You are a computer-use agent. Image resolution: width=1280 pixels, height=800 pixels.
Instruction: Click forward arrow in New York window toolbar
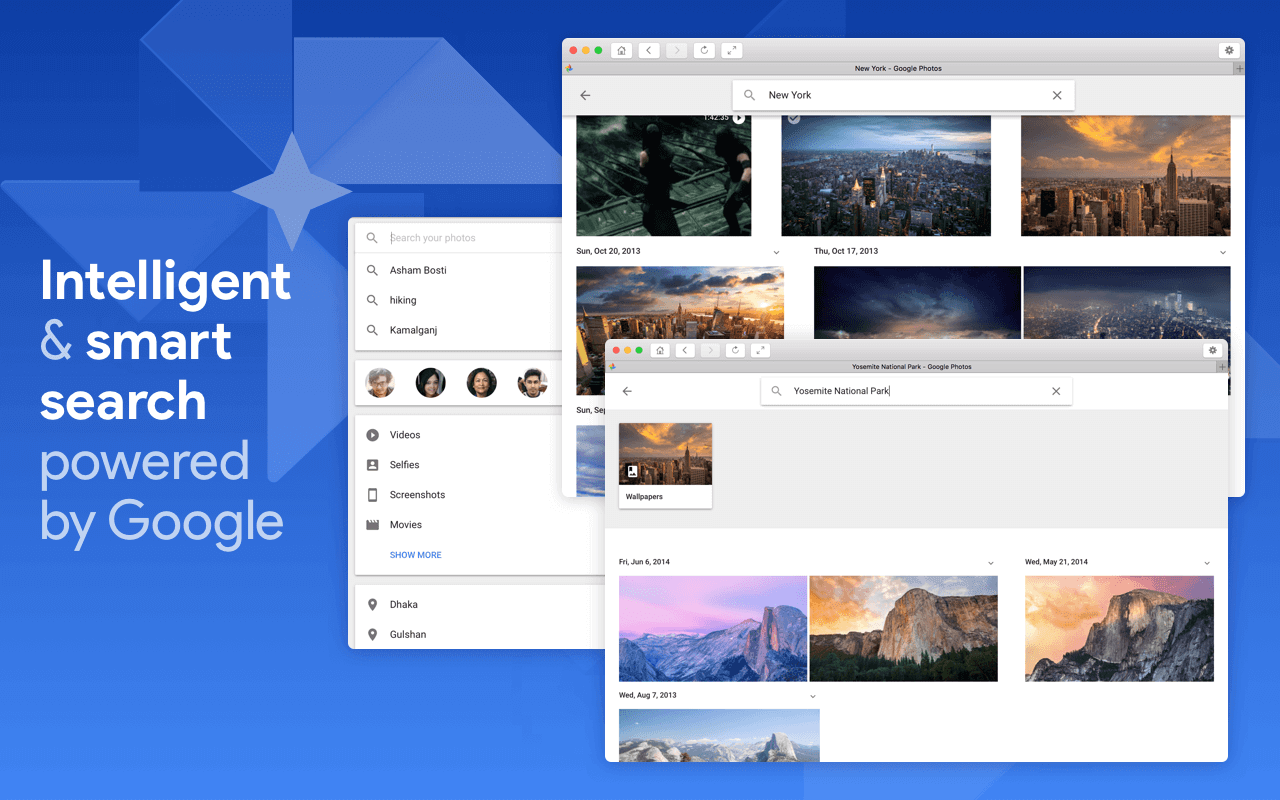point(677,50)
